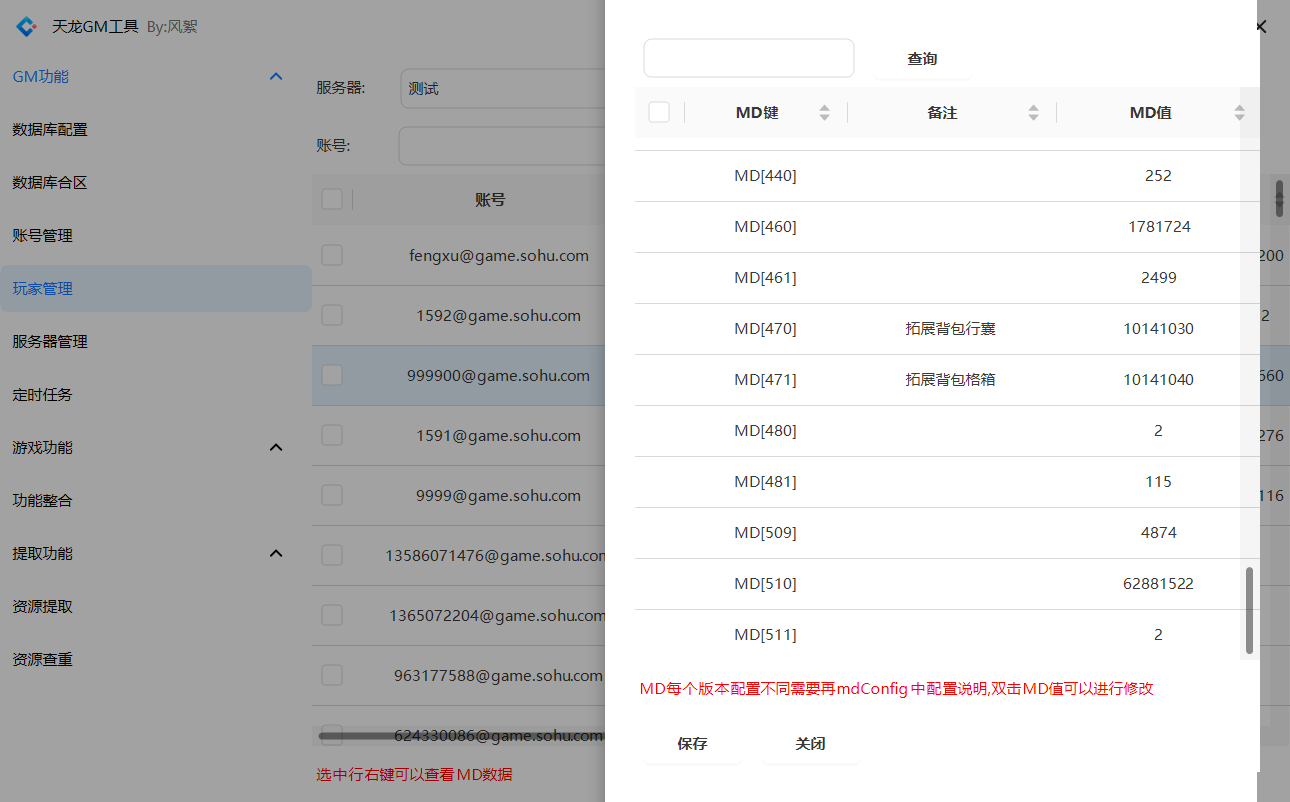Image resolution: width=1290 pixels, height=802 pixels.
Task: Click the 保存 button
Action: point(692,744)
